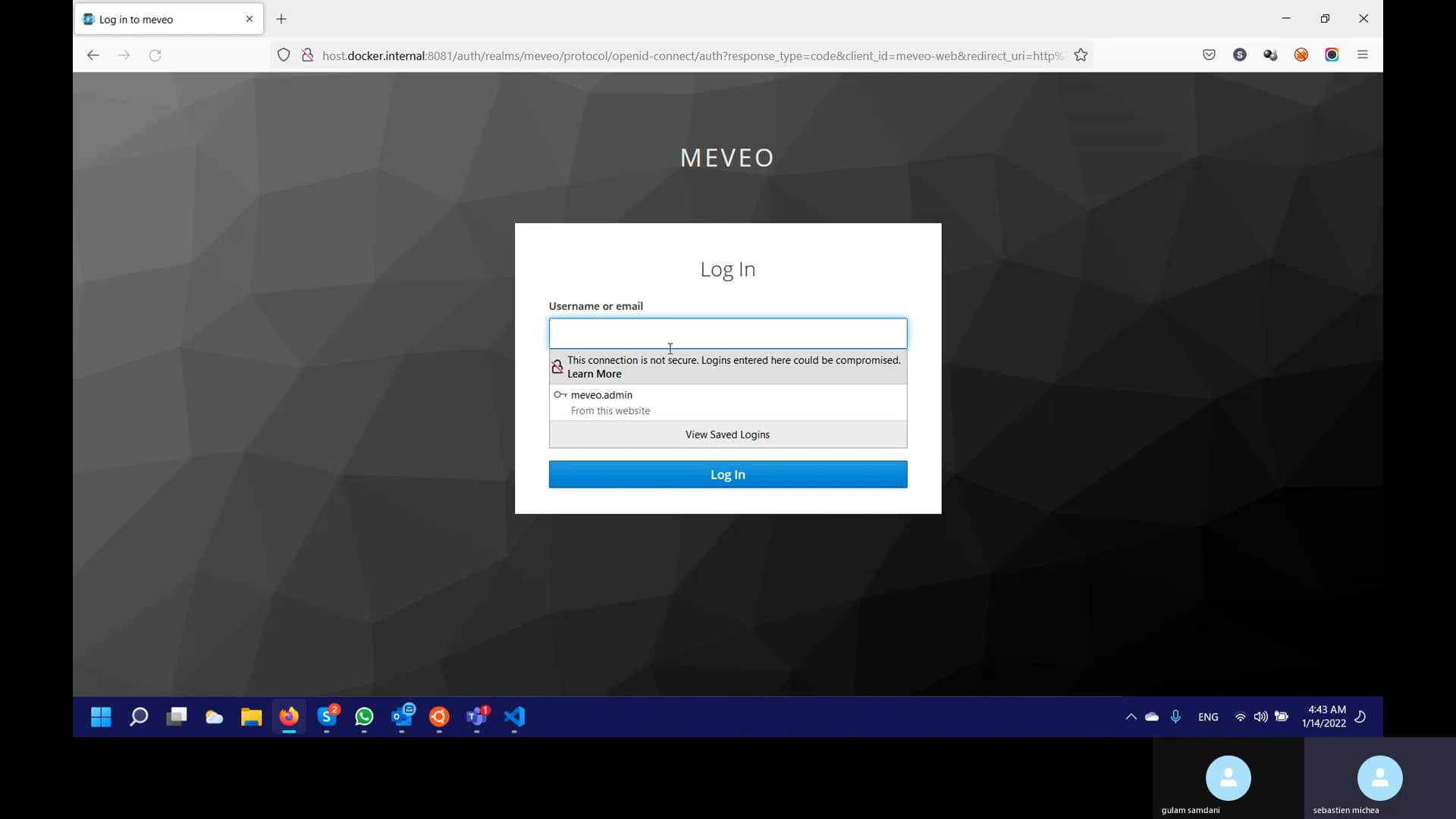The image size is (1456, 819).
Task: Open the colorful circle extension icon
Action: (x=1332, y=55)
